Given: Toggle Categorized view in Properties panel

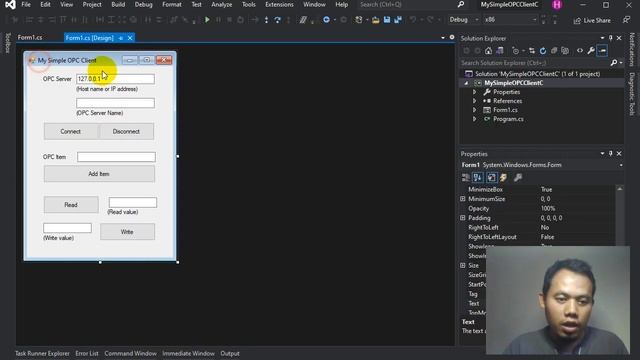Looking at the screenshot, I should coord(466,178).
